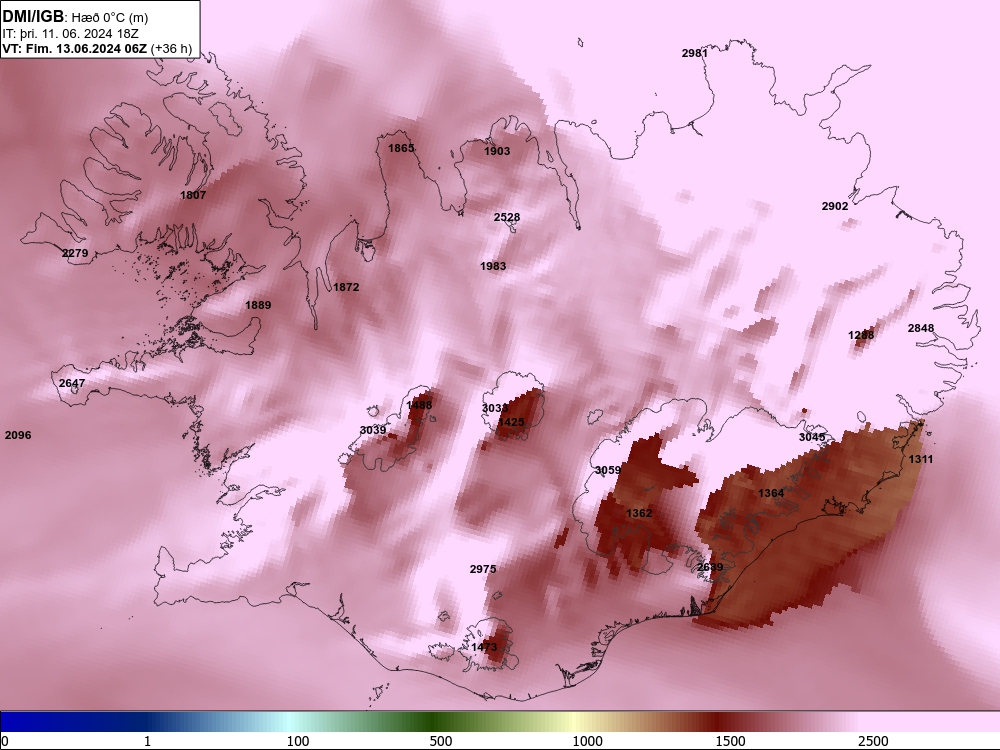
Task: Click the 1488 value on the glacier
Action: (x=419, y=405)
